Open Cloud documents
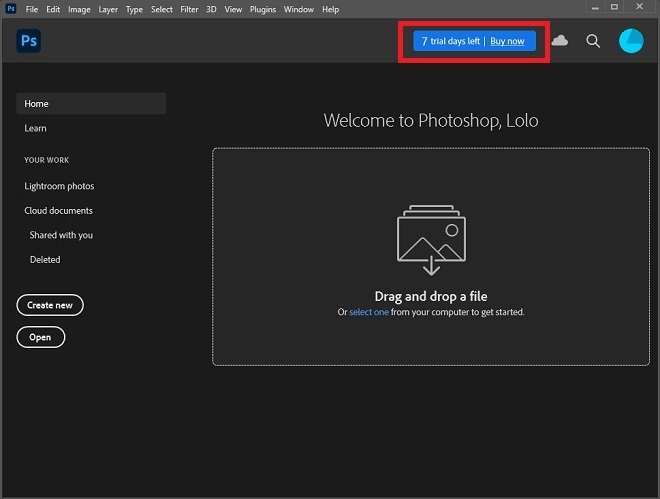The width and height of the screenshot is (660, 499). [59, 211]
